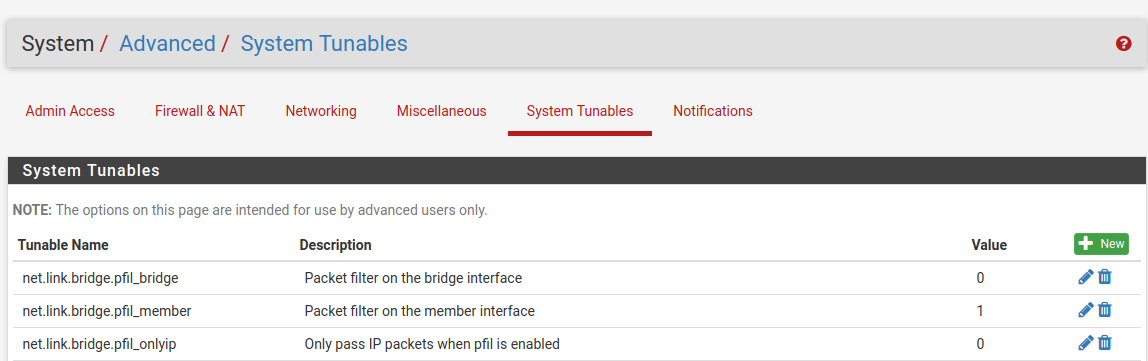The width and height of the screenshot is (1148, 361).
Task: Delete the net.link.bridge.pfil_member tunable trash icon
Action: (x=1105, y=310)
